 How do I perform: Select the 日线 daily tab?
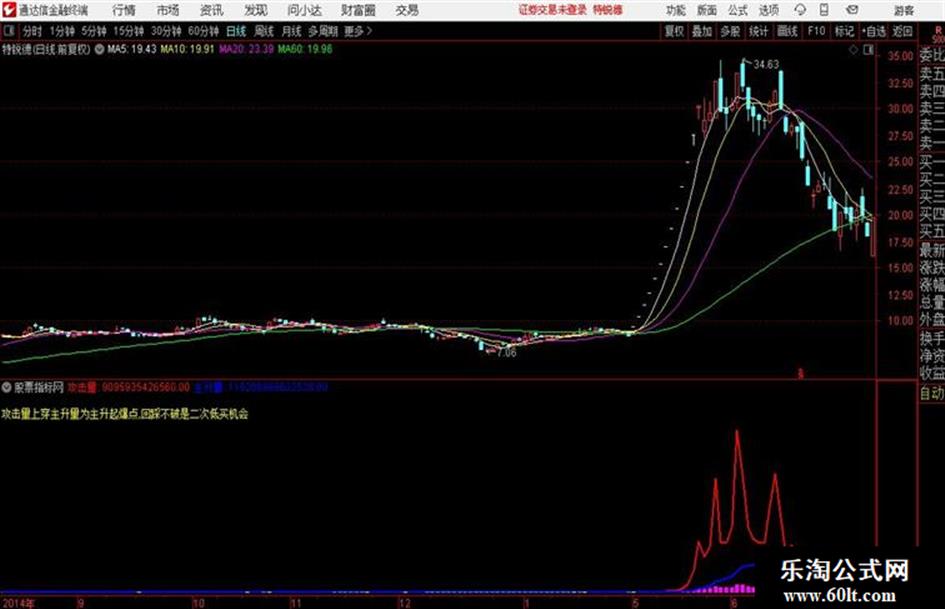coord(236,31)
